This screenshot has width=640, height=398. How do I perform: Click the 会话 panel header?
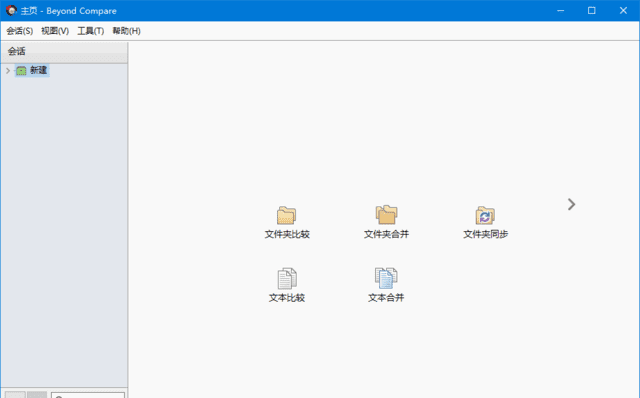(64, 51)
